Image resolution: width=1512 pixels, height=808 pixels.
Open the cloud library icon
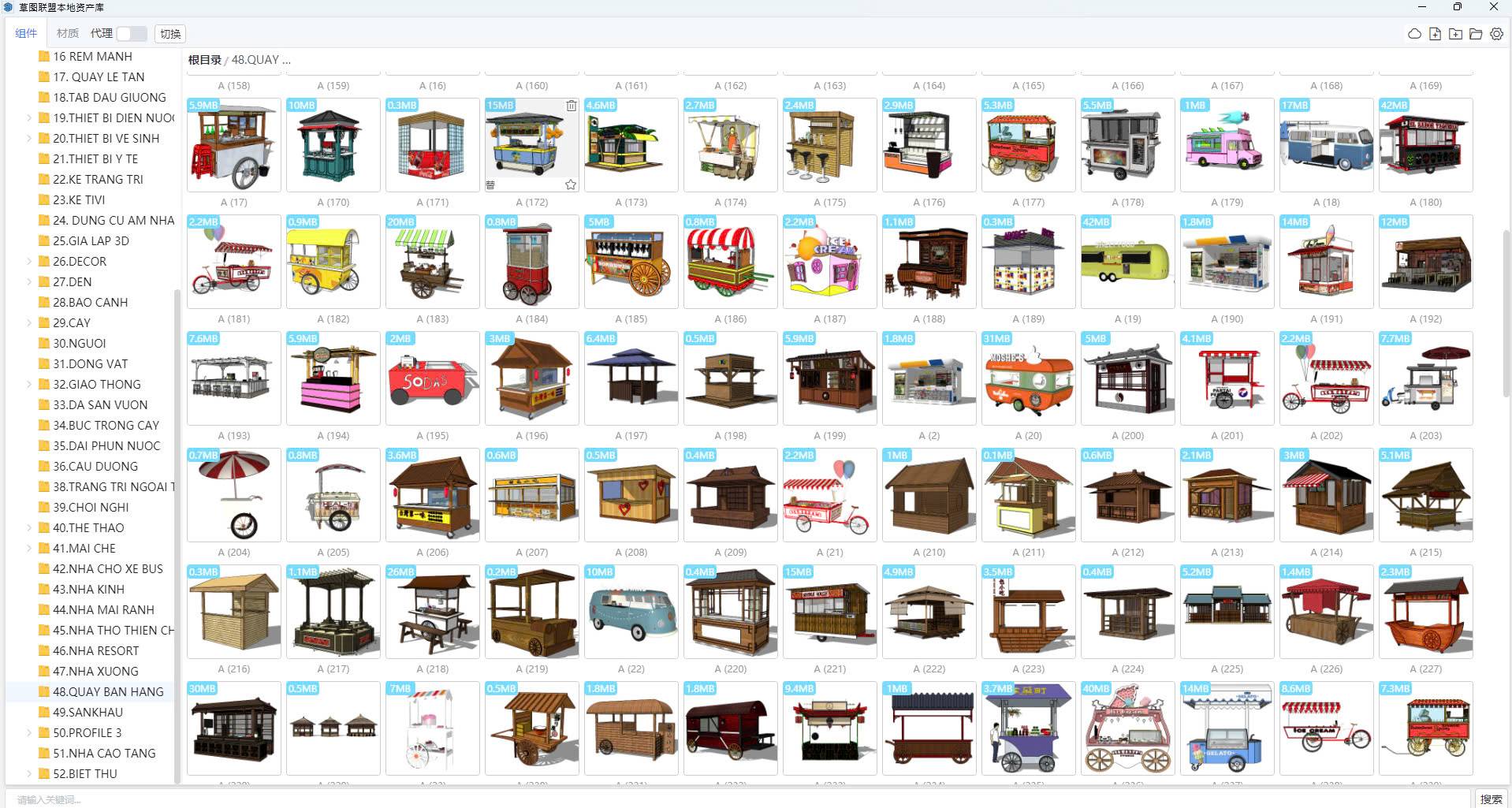click(1414, 34)
